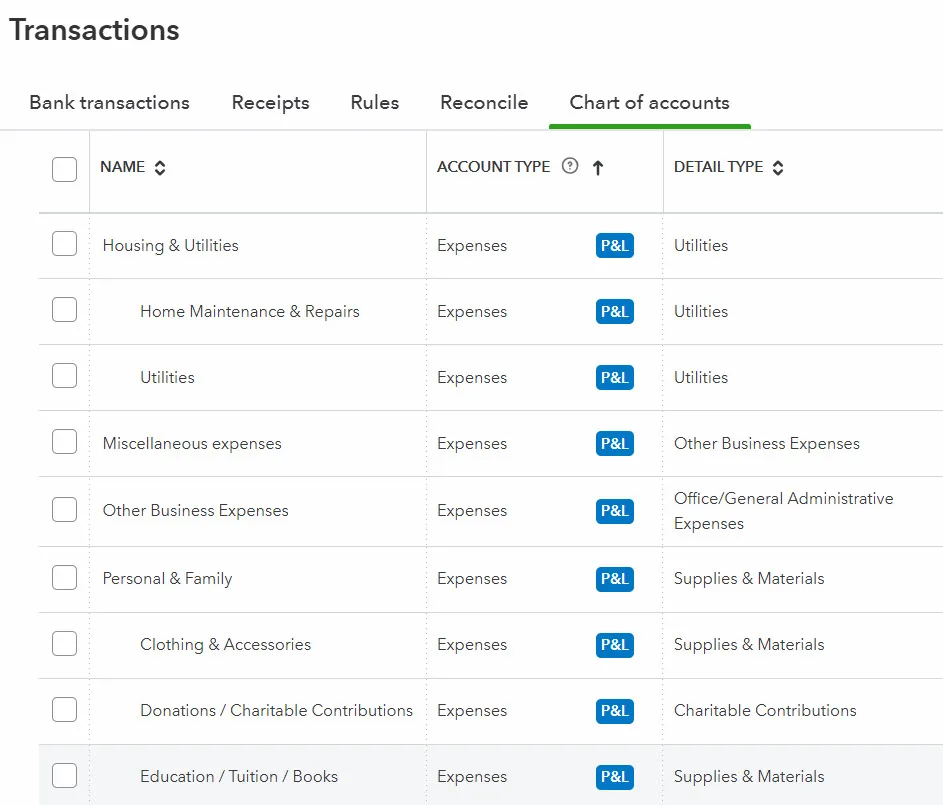Tick the Education / Tuition / Books checkbox
The width and height of the screenshot is (943, 805).
click(64, 775)
